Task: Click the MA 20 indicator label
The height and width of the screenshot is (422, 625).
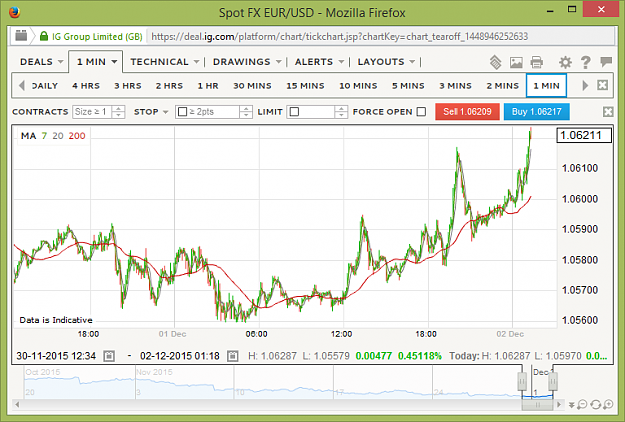Action: coord(58,136)
